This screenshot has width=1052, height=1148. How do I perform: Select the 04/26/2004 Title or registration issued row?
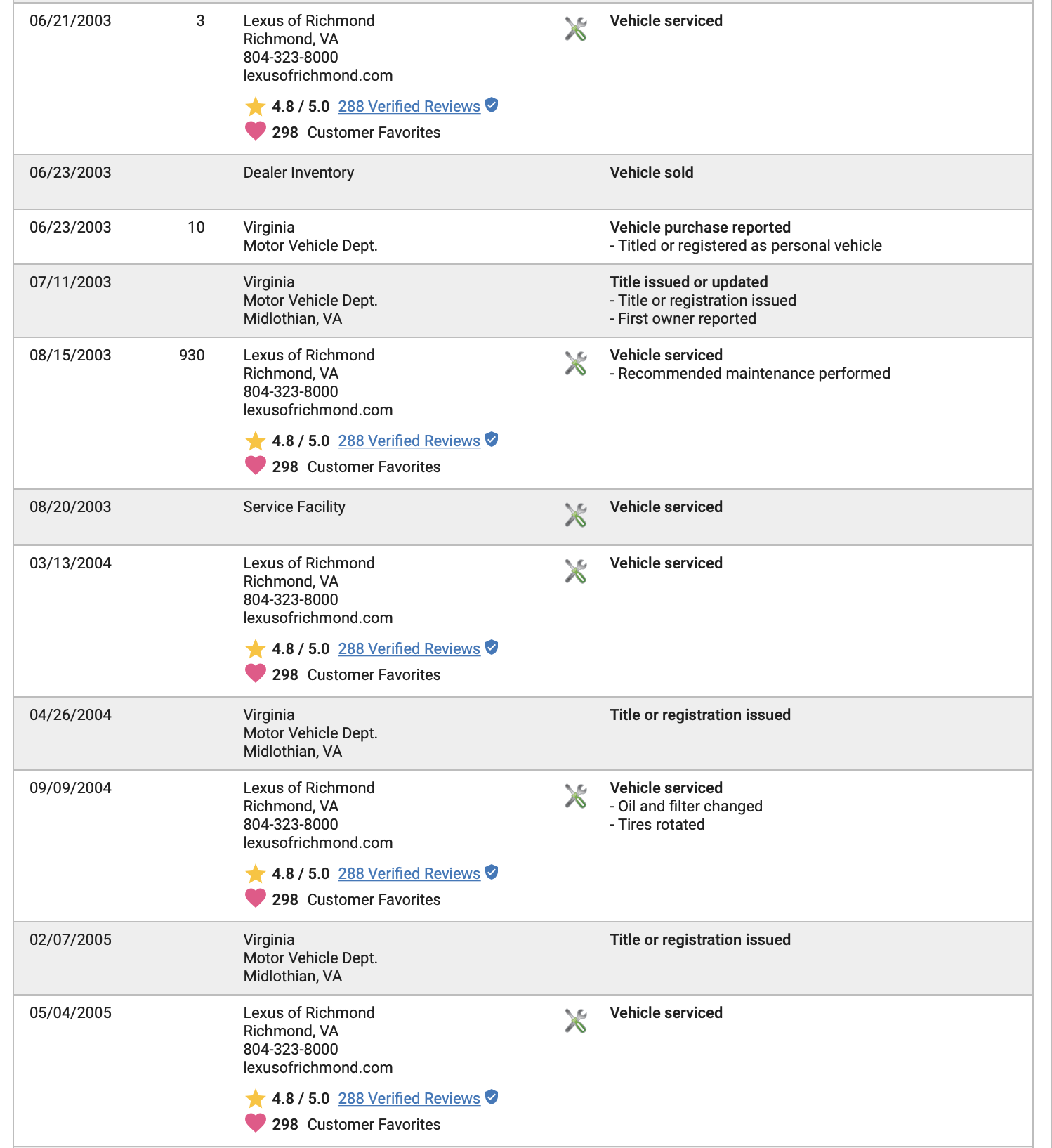click(523, 733)
